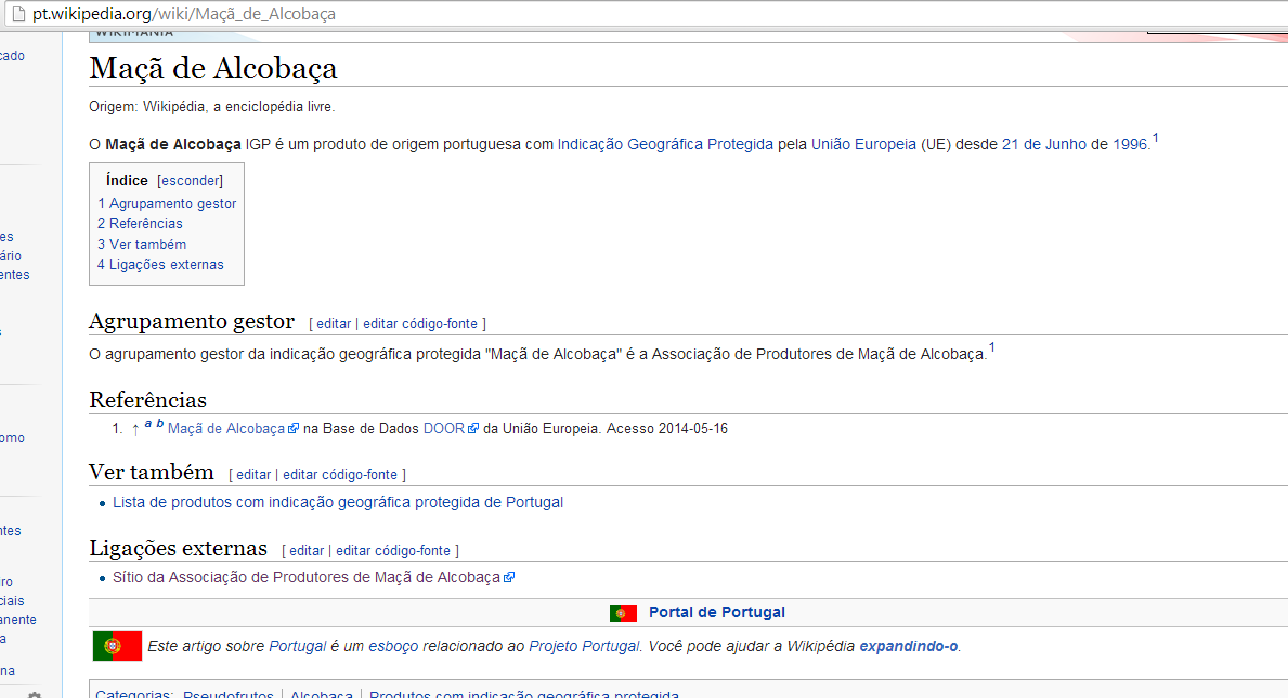Click the Referências section heading
Screen dimensions: 1288x698
tap(148, 400)
